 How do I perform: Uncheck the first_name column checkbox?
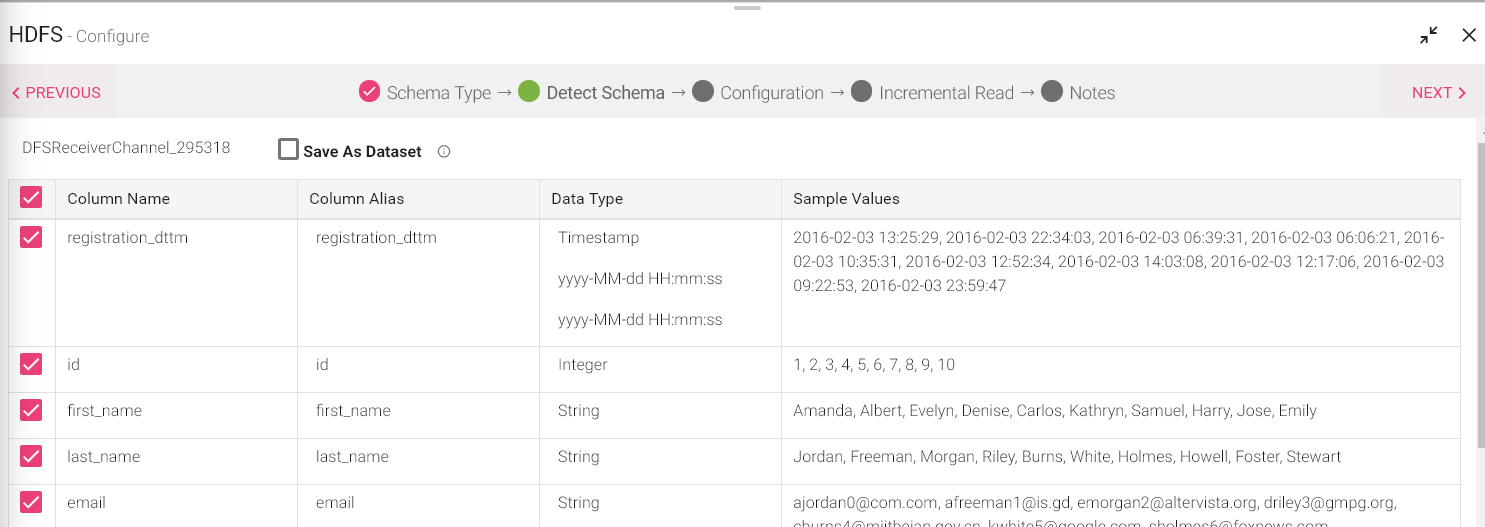[31, 410]
